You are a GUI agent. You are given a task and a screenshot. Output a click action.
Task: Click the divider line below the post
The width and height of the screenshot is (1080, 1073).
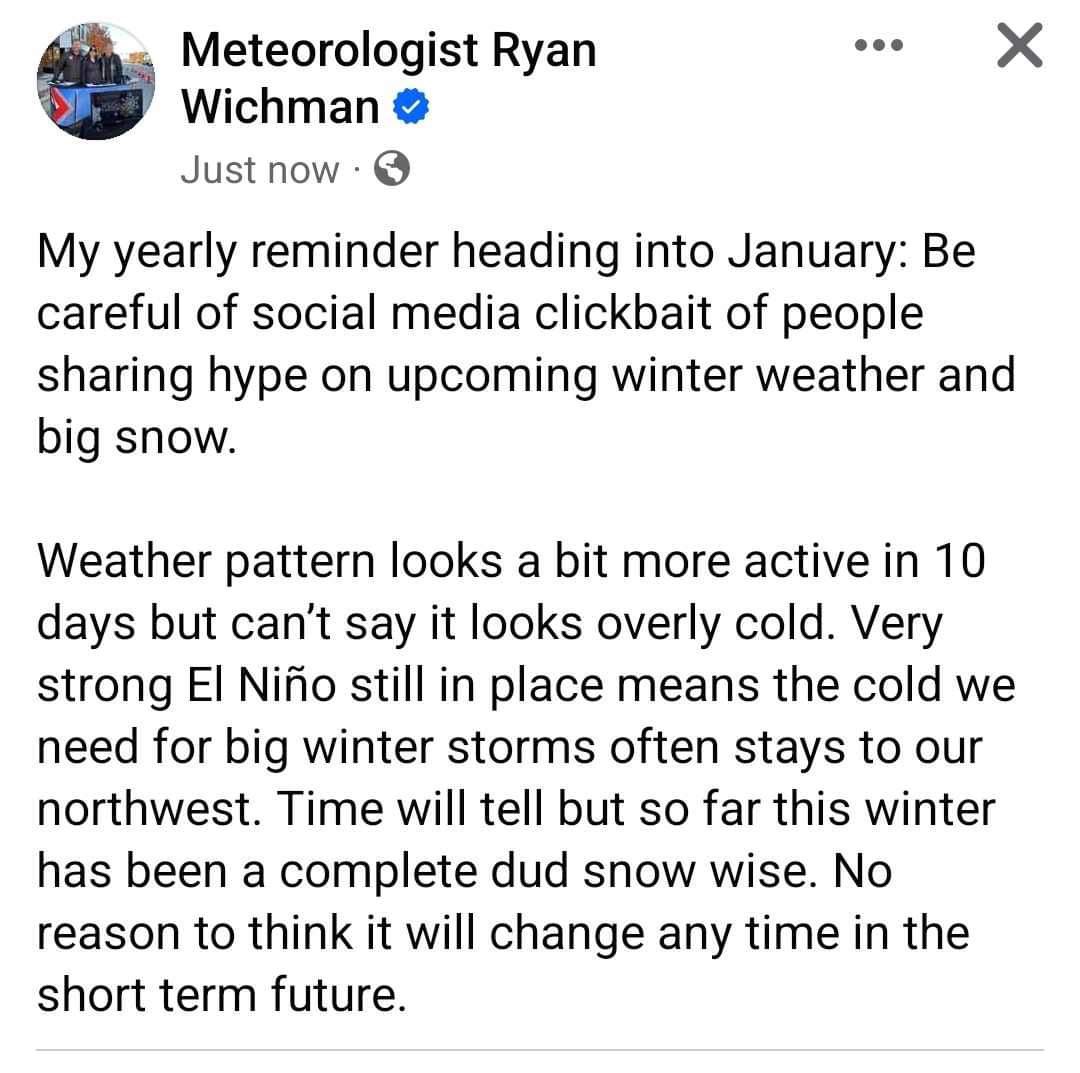[x=540, y=1050]
